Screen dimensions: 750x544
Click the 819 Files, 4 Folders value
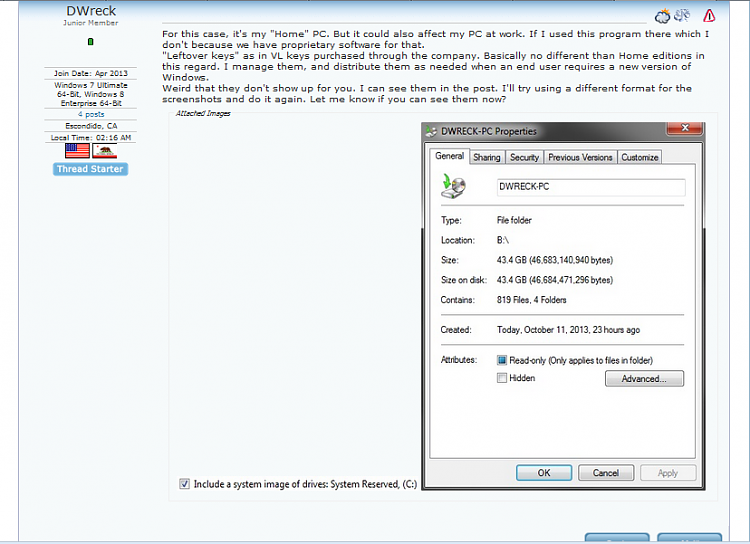point(531,300)
